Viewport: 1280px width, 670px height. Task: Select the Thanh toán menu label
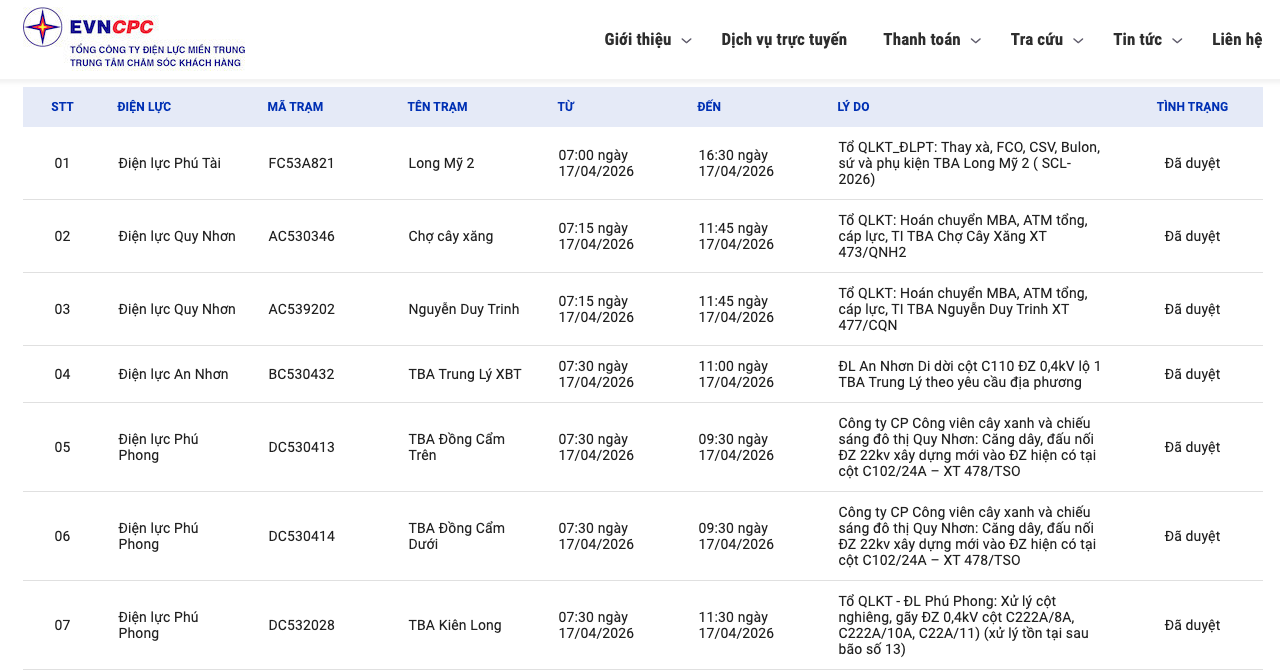pyautogui.click(x=921, y=39)
